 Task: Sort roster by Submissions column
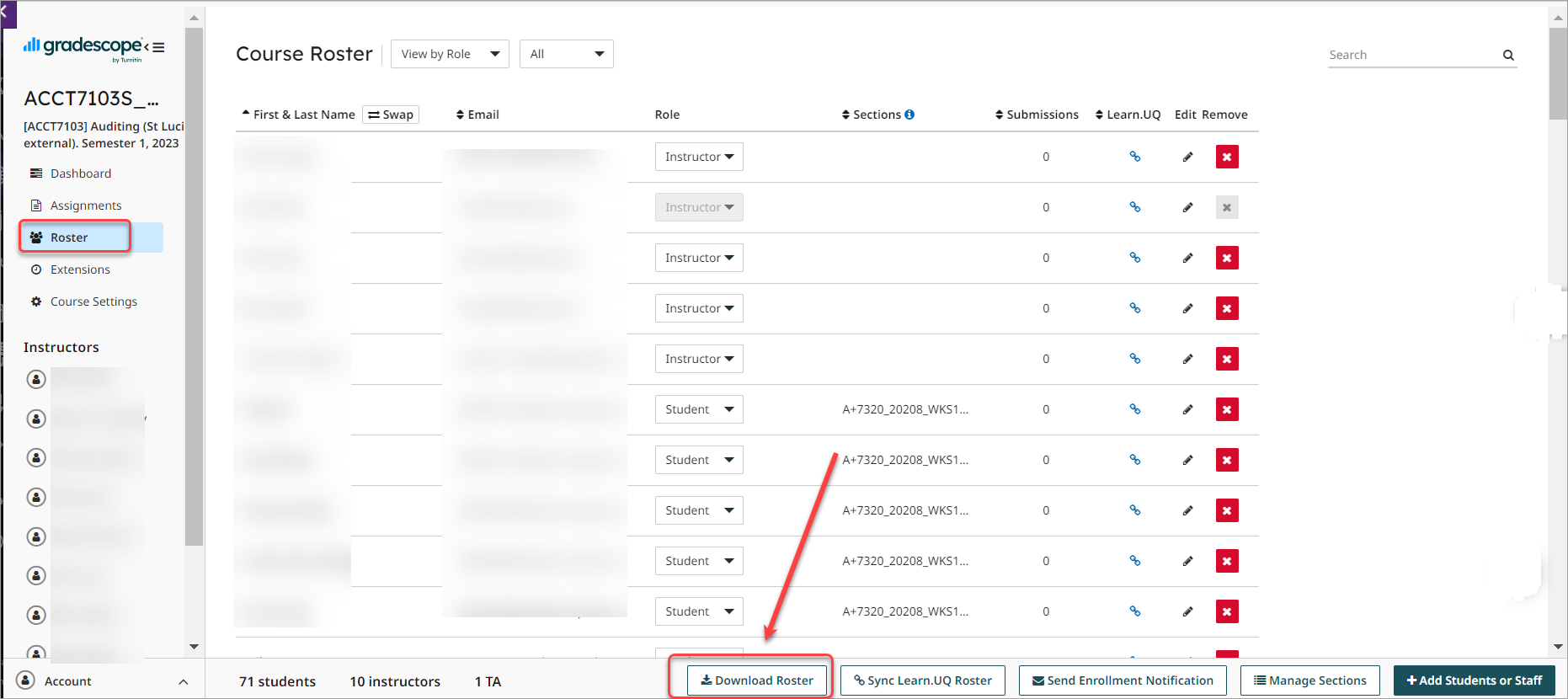pos(1037,115)
